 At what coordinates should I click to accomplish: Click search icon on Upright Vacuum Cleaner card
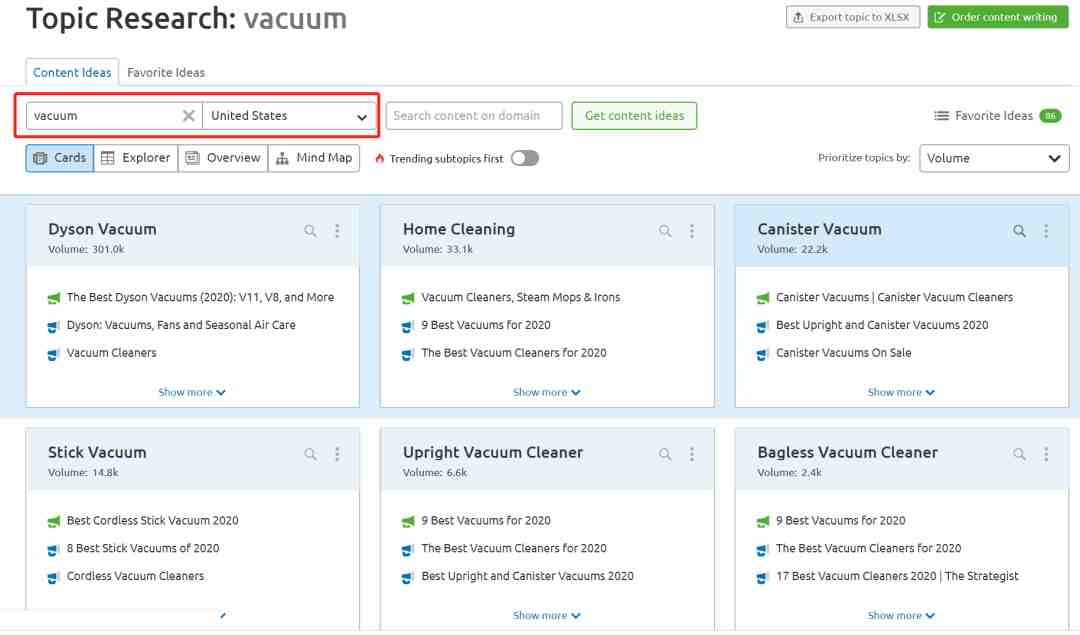click(x=665, y=454)
